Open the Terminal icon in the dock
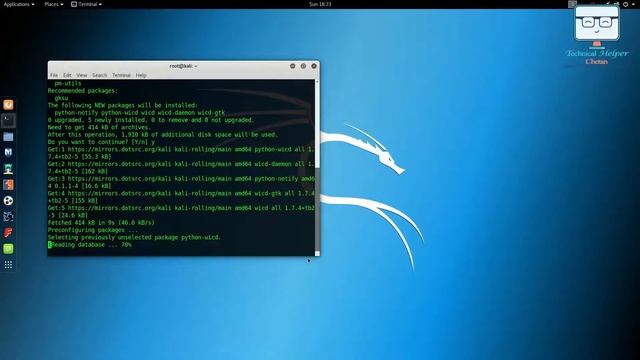The width and height of the screenshot is (640, 360). [8, 120]
